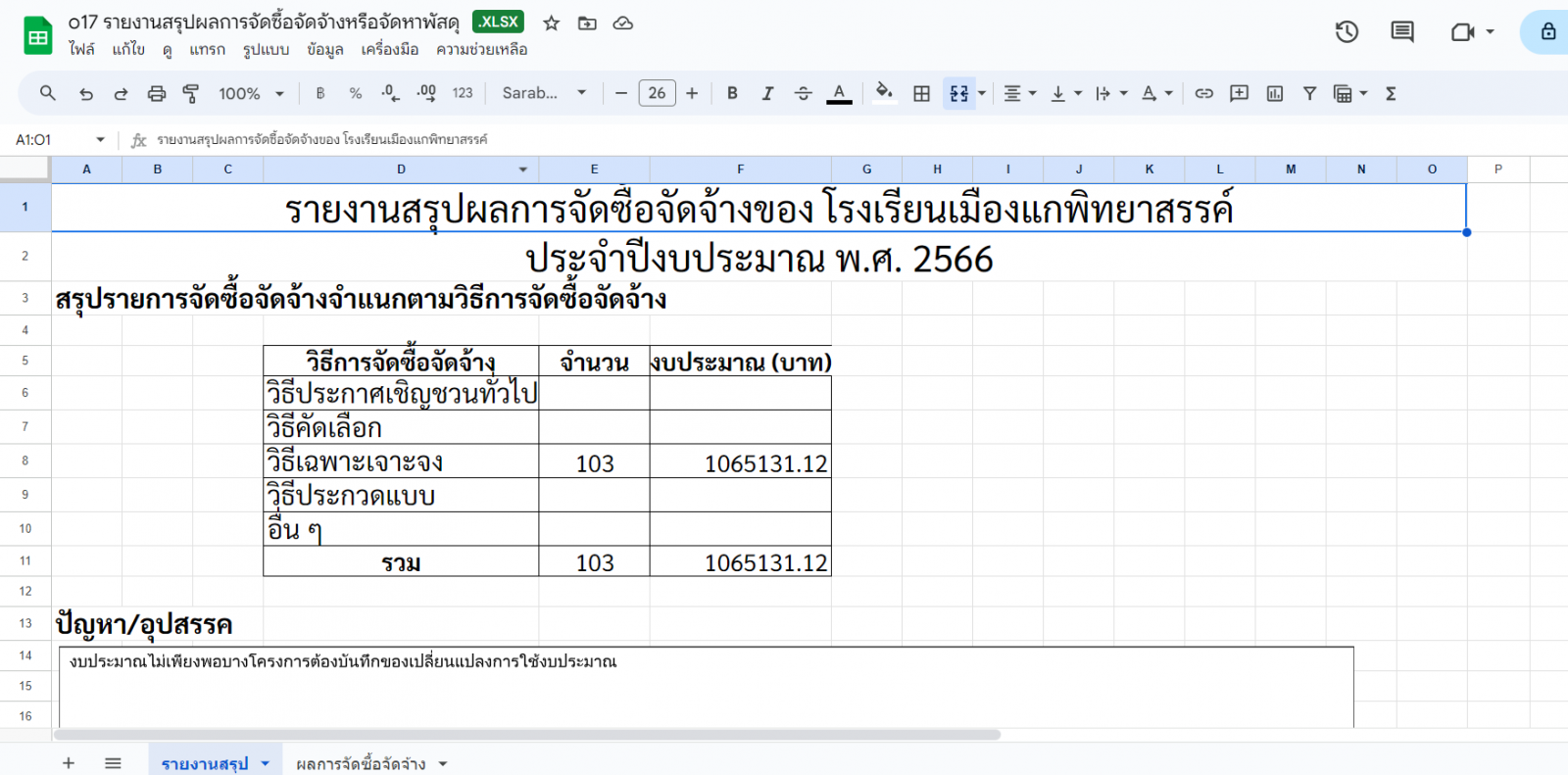Insert a hyperlink

[x=1203, y=93]
